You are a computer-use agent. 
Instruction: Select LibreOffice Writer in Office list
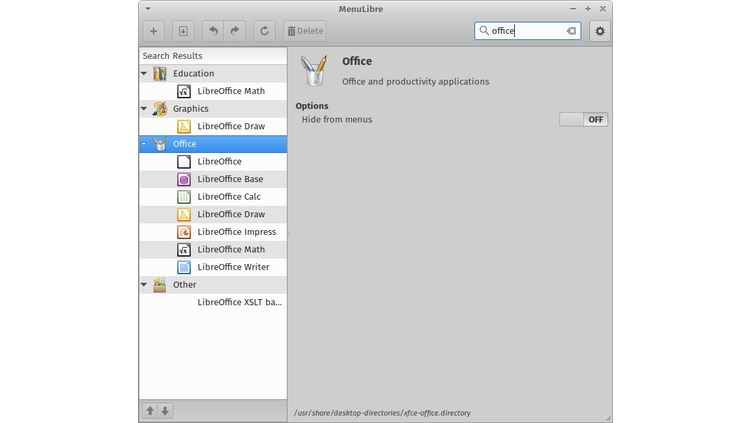232,267
